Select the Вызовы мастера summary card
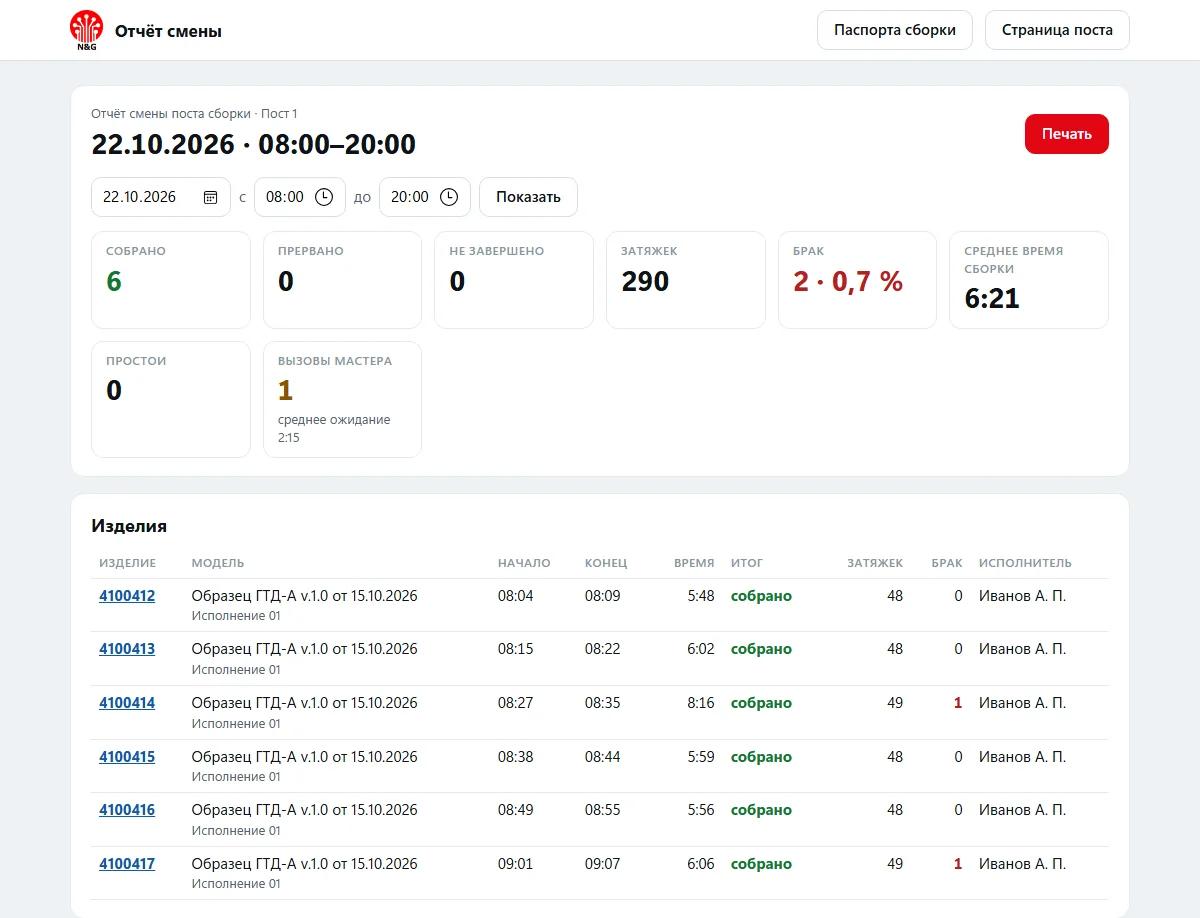The image size is (1200, 918). (x=342, y=399)
